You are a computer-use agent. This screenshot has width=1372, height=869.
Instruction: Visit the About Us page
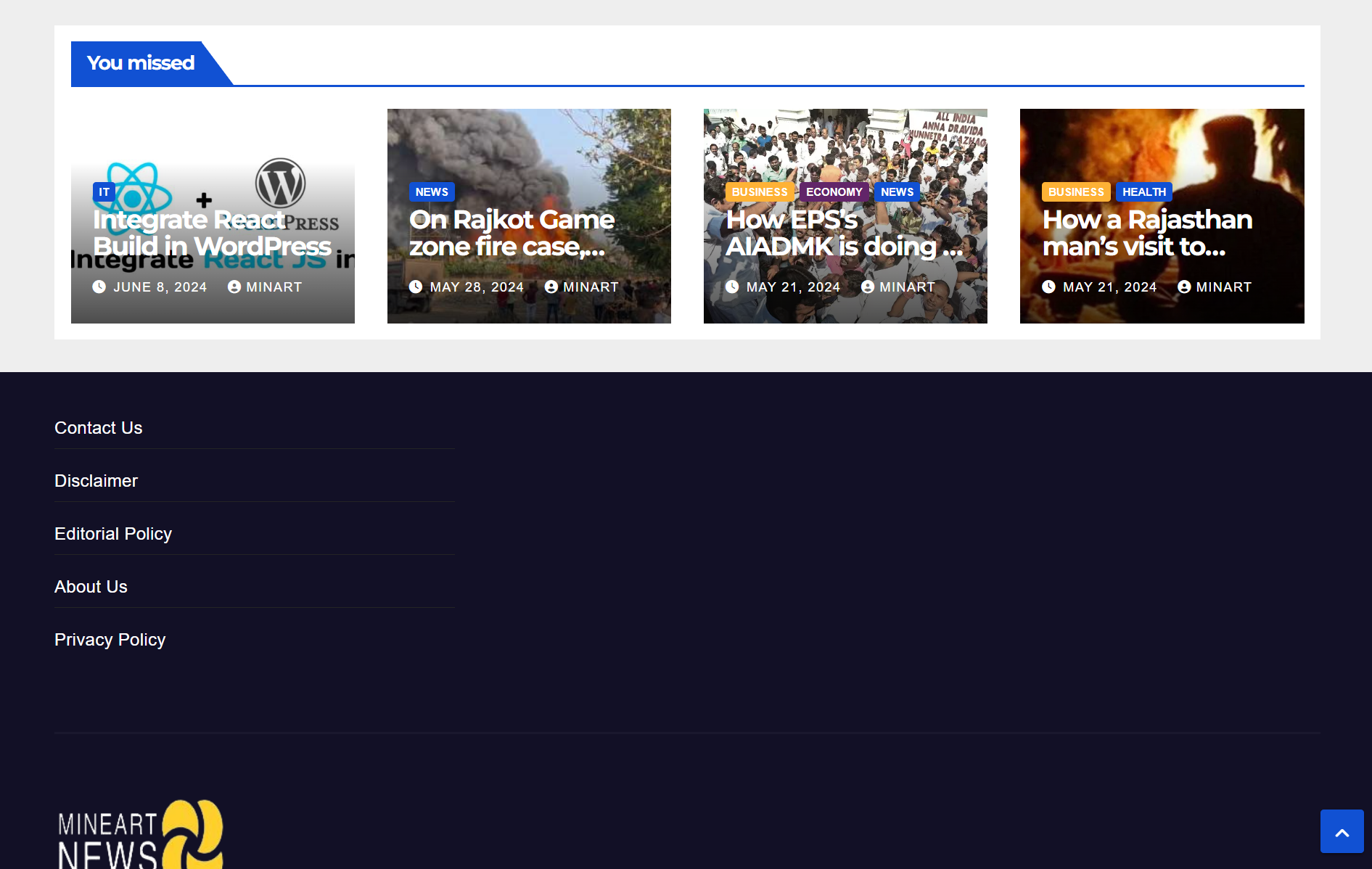[91, 587]
